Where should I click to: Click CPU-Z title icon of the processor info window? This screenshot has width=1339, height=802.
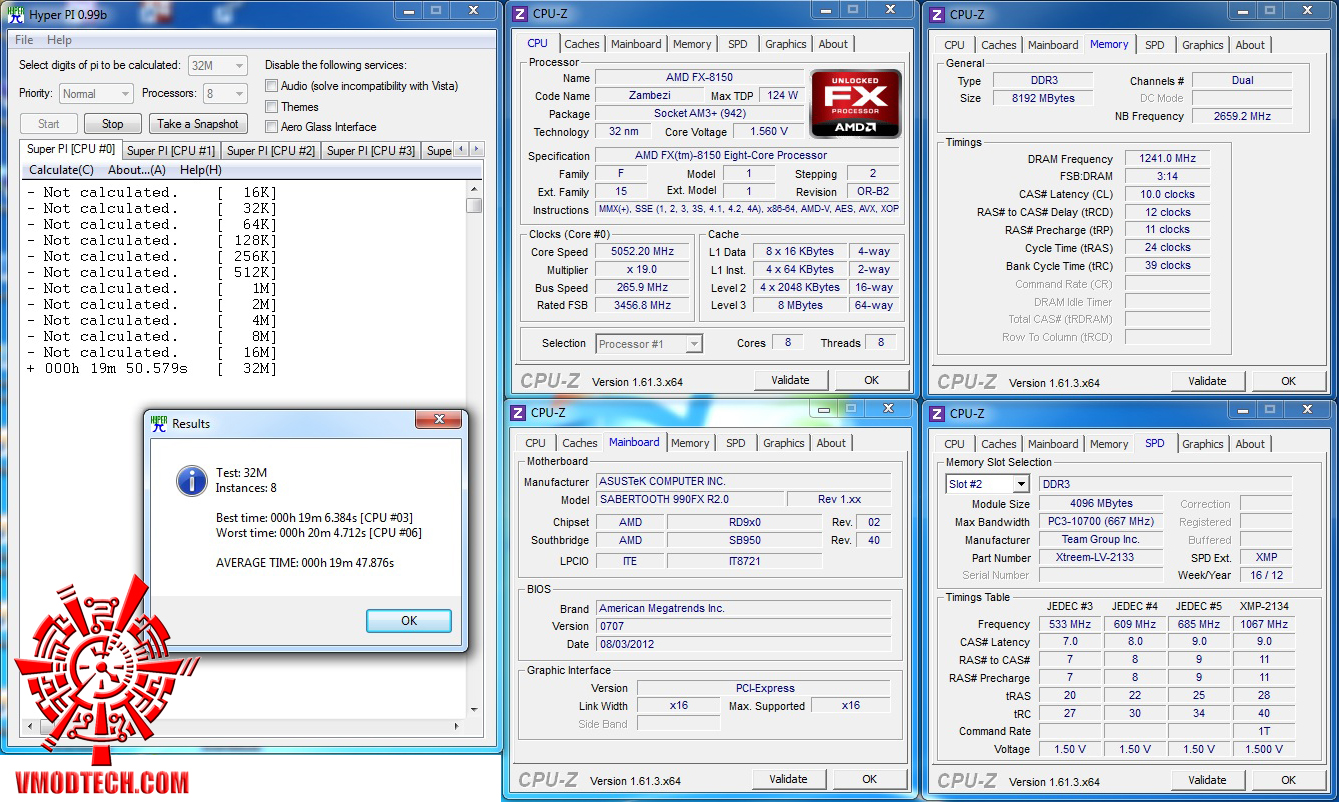518,14
